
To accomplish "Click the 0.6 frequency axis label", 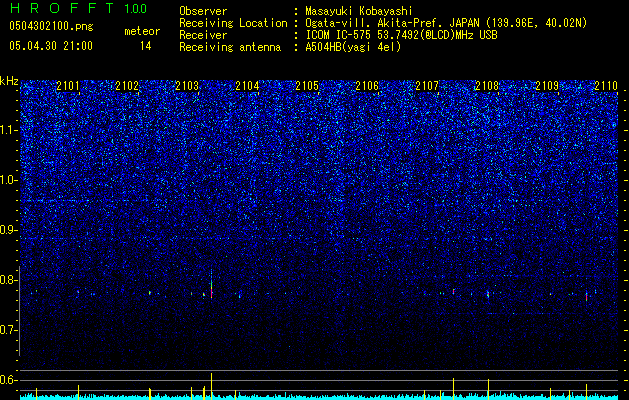I will (x=8, y=380).
